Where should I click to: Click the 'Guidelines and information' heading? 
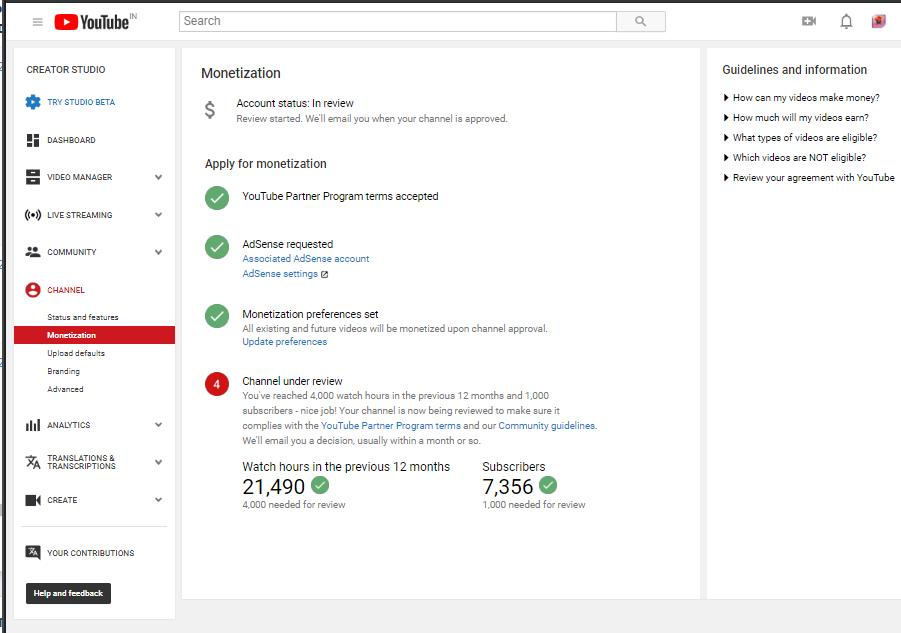[x=794, y=70]
